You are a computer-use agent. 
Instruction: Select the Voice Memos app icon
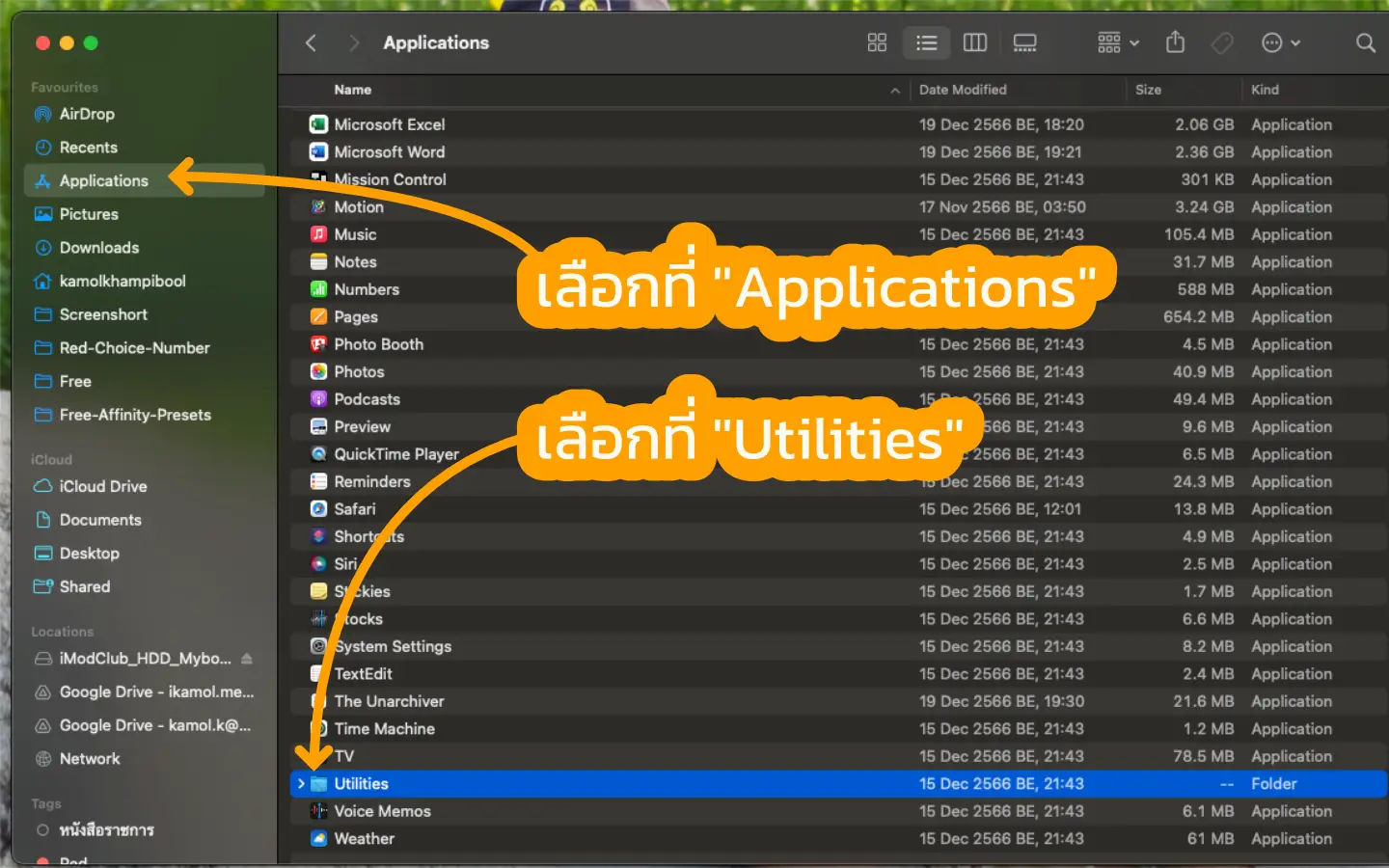click(x=318, y=811)
